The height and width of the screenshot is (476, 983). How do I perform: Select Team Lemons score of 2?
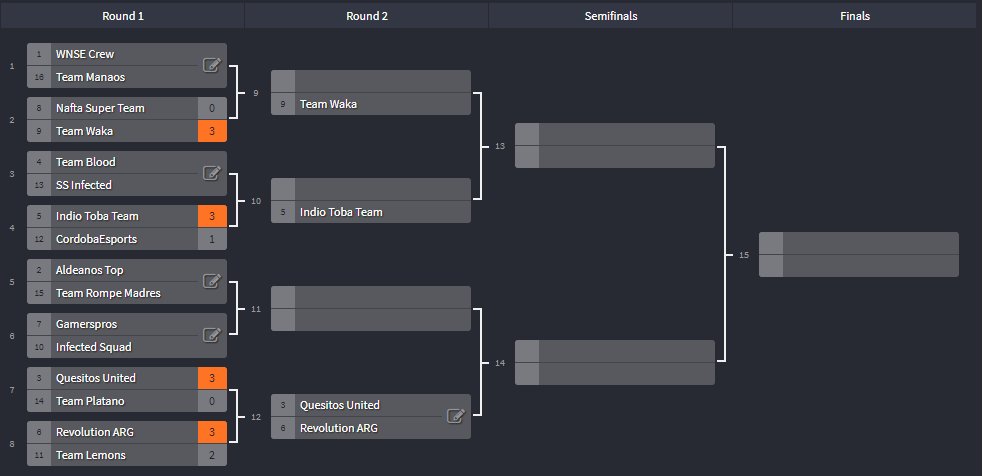[212, 455]
